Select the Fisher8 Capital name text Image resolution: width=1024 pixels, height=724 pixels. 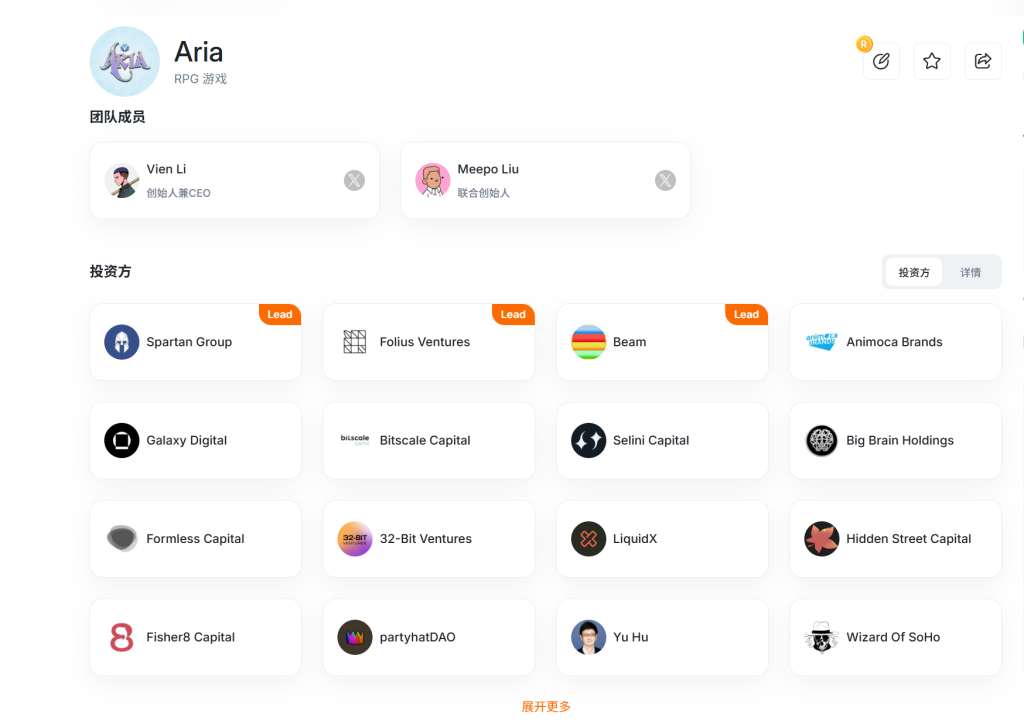click(x=190, y=637)
